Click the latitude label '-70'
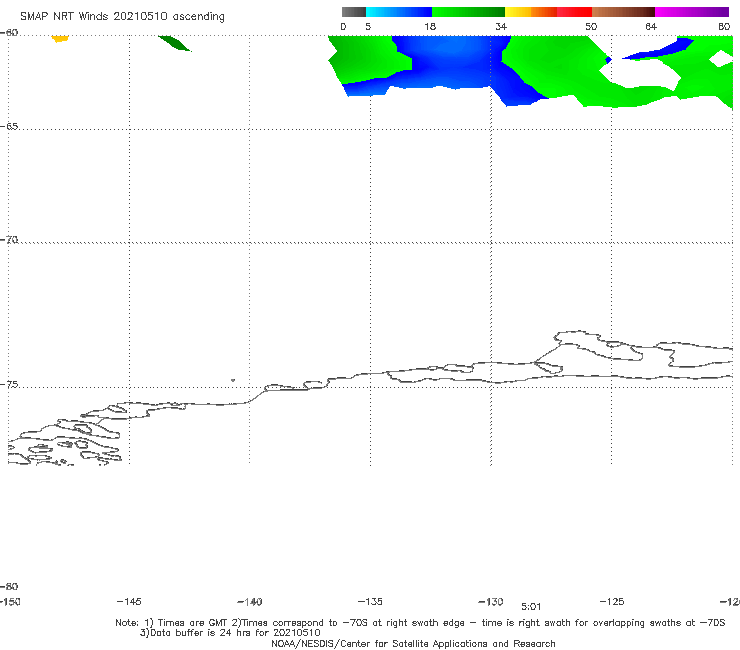Screen dimensions: 740x650 9,240
